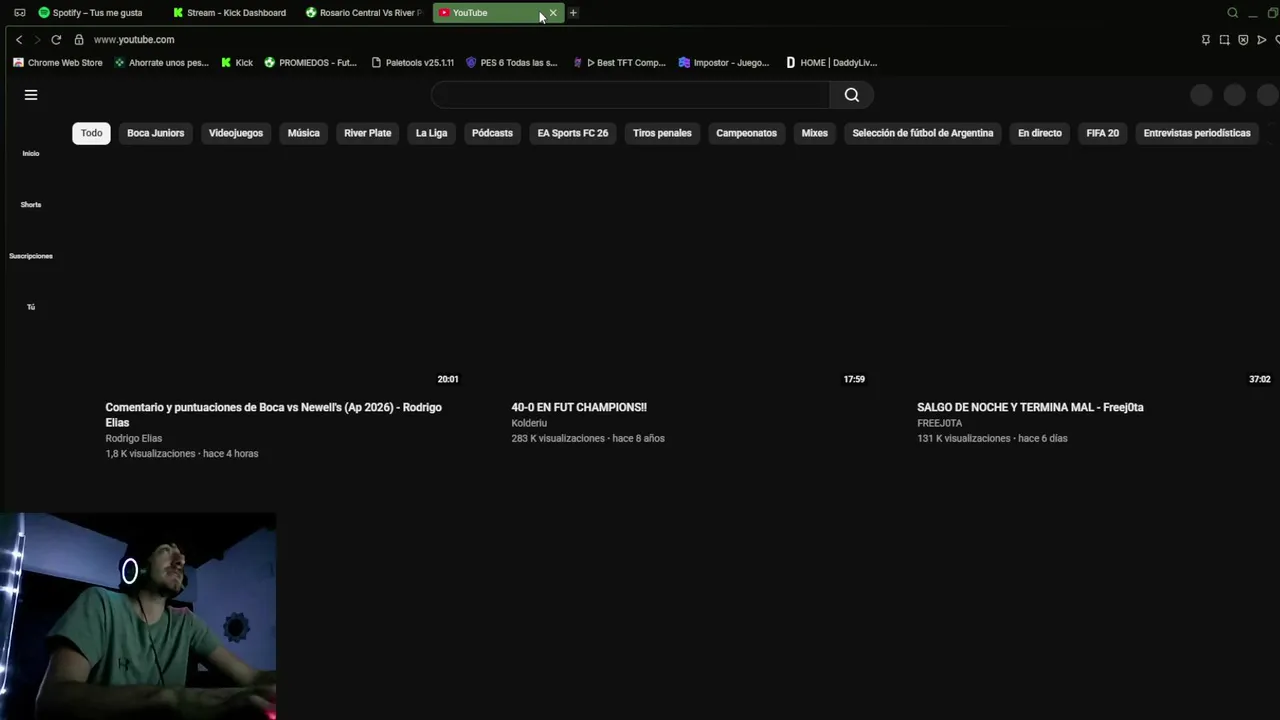Image resolution: width=1280 pixels, height=720 pixels.
Task: Select the Pódcasts filter chip
Action: [x=492, y=133]
